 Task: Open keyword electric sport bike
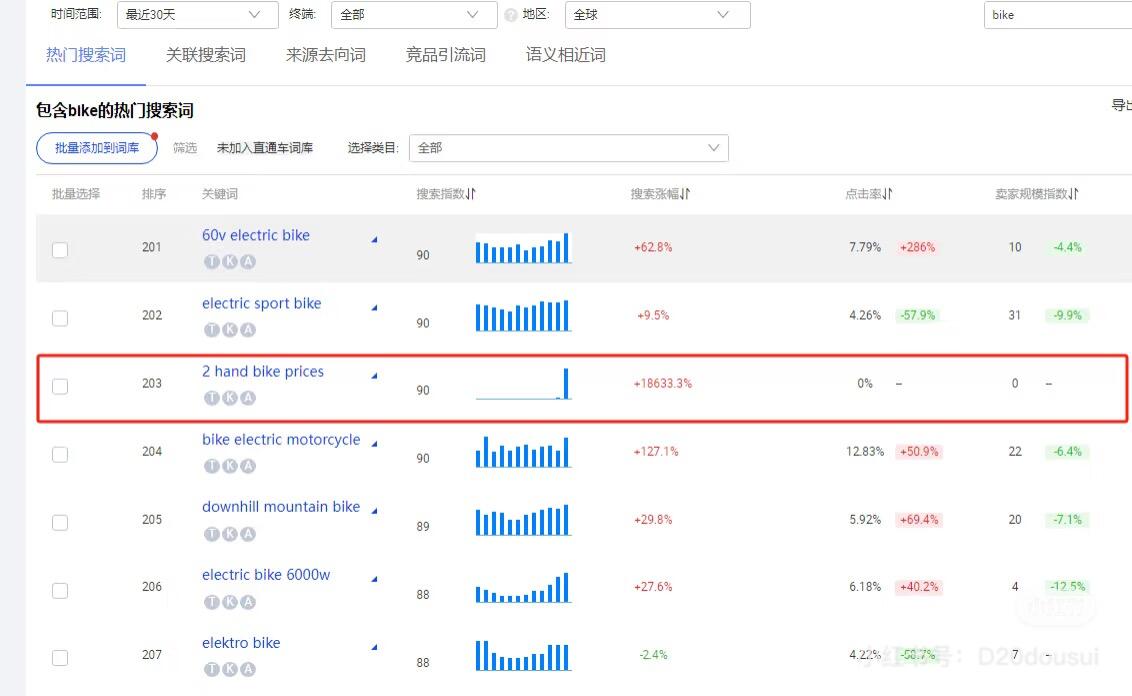tap(261, 303)
